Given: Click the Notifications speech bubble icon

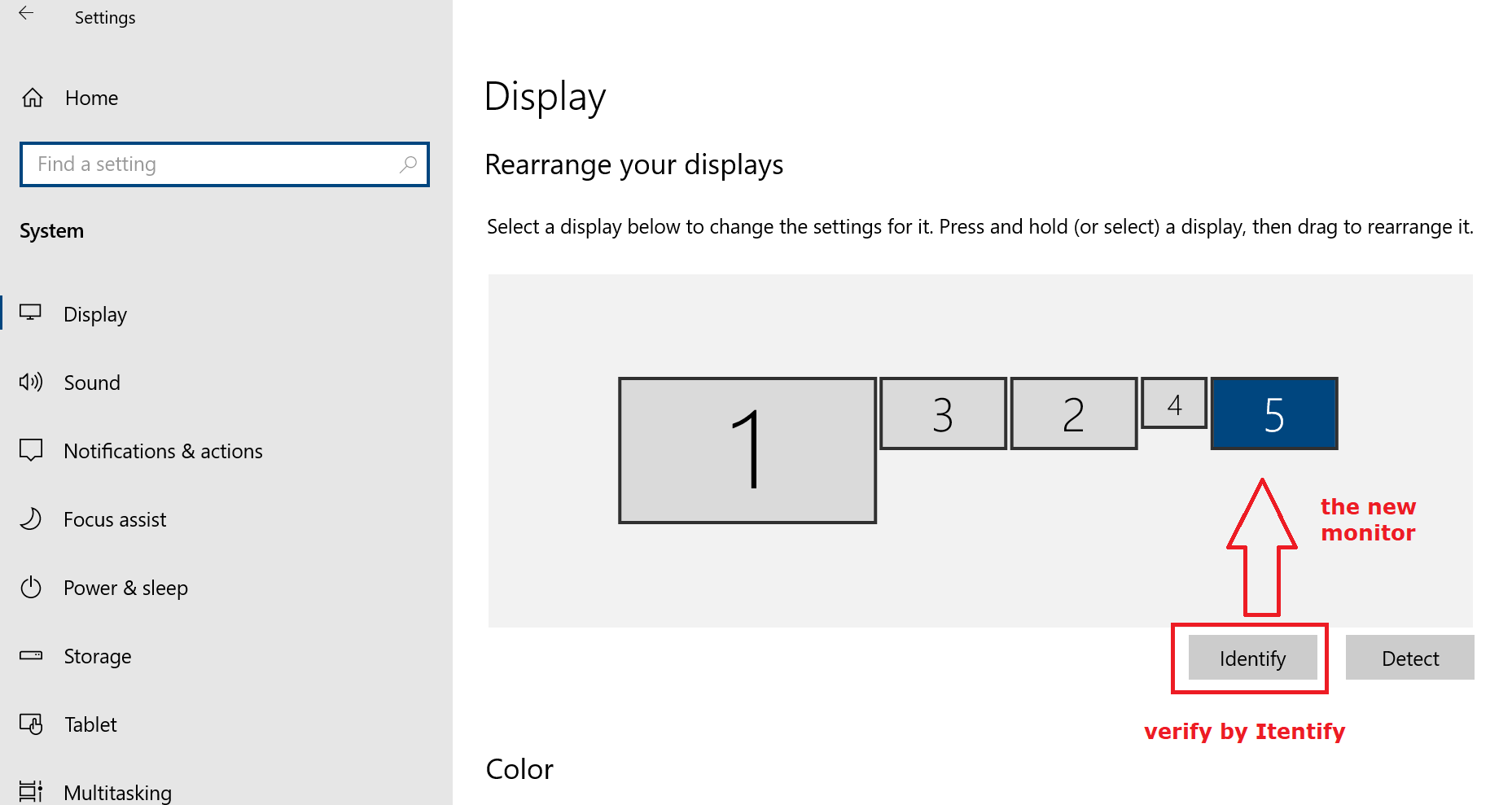Looking at the screenshot, I should (x=31, y=450).
